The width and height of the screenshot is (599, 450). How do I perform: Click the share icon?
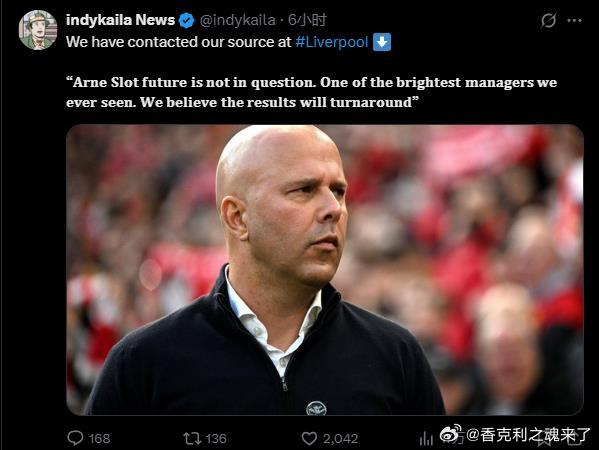coord(573,439)
